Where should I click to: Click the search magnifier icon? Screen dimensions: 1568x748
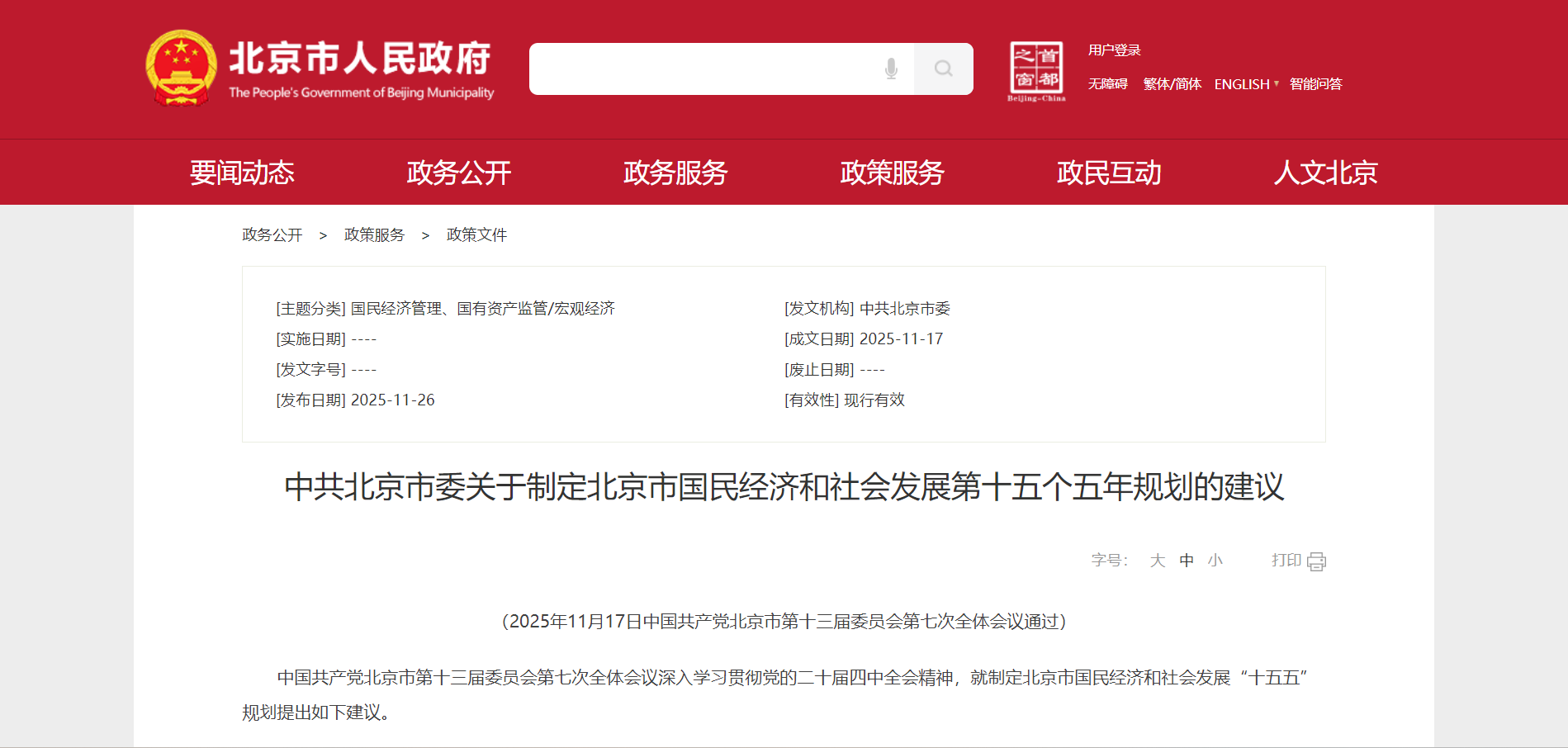pyautogui.click(x=943, y=69)
